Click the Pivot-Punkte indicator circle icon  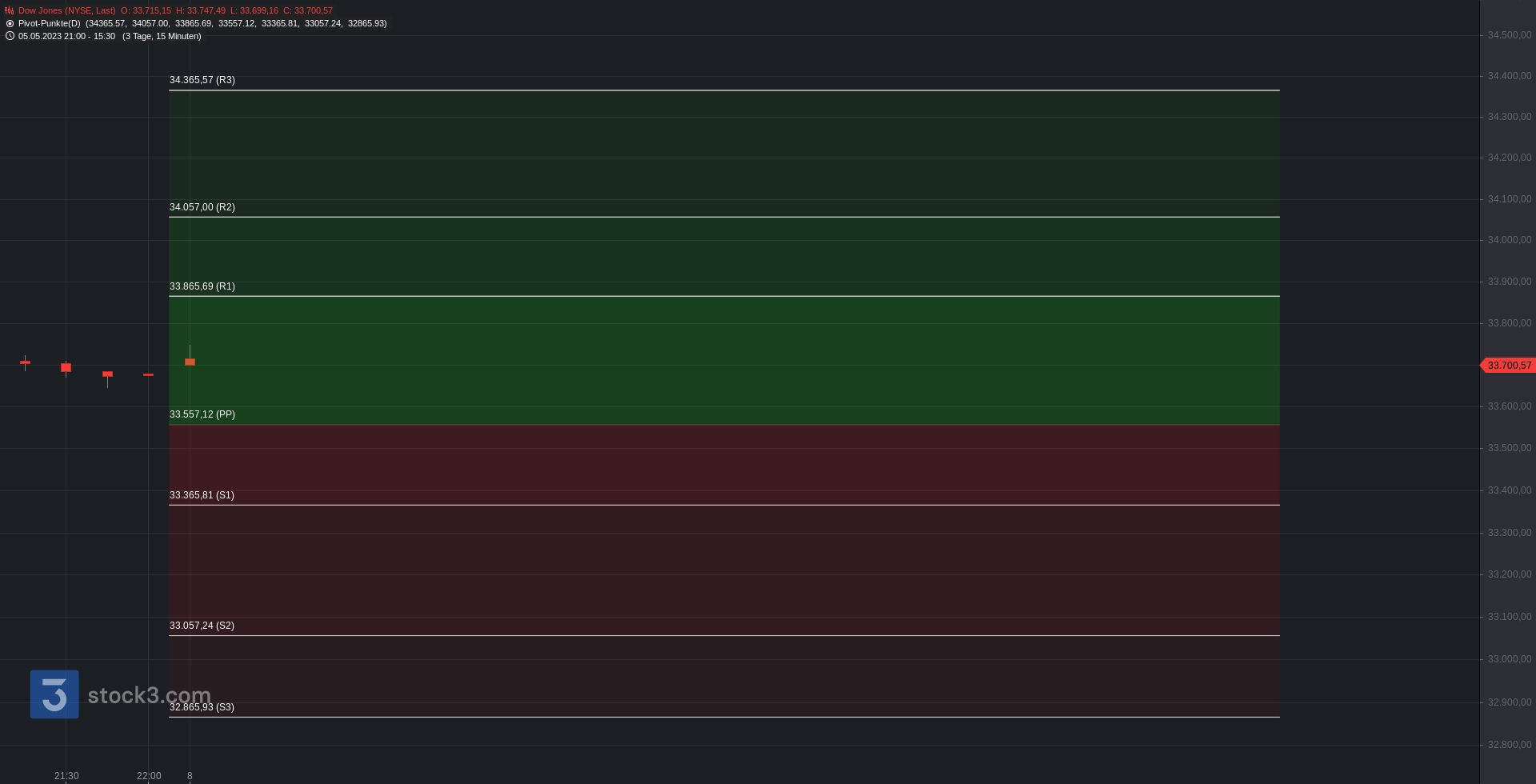tap(10, 24)
